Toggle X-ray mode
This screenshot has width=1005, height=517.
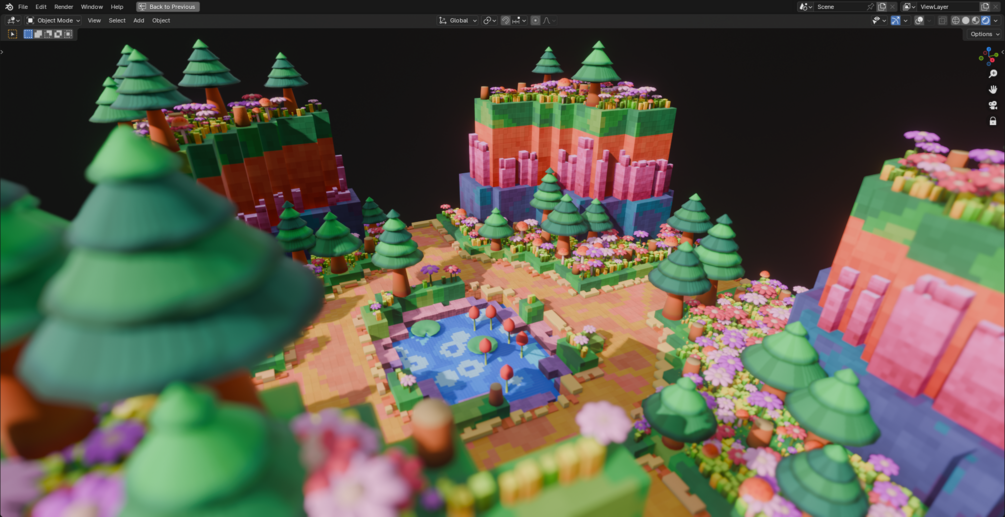(942, 21)
